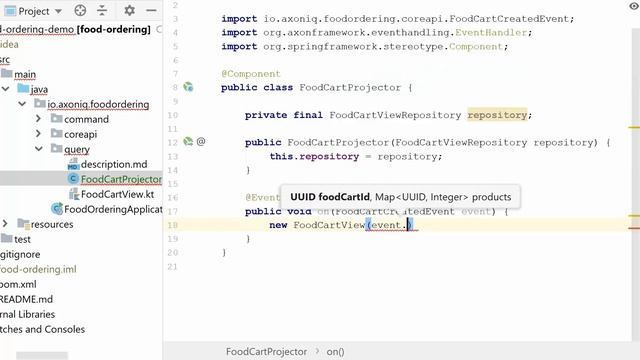Open README.md file
The height and width of the screenshot is (360, 640).
(26, 299)
